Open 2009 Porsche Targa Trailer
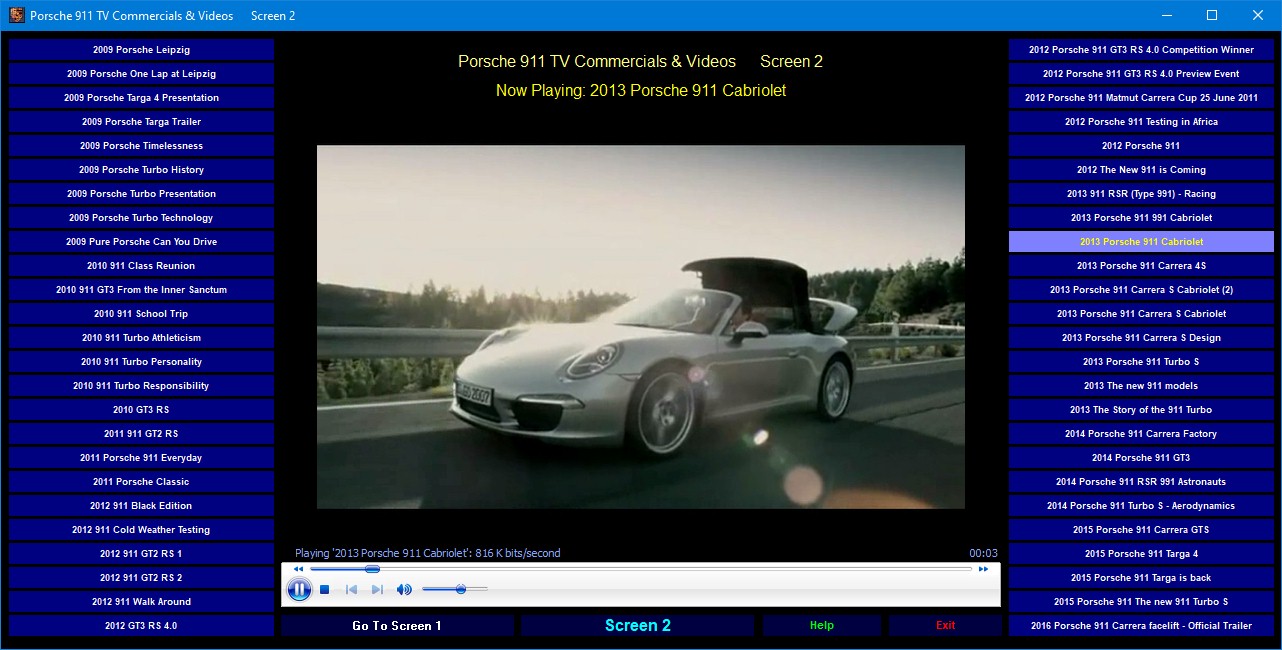1282x650 pixels. click(x=141, y=122)
